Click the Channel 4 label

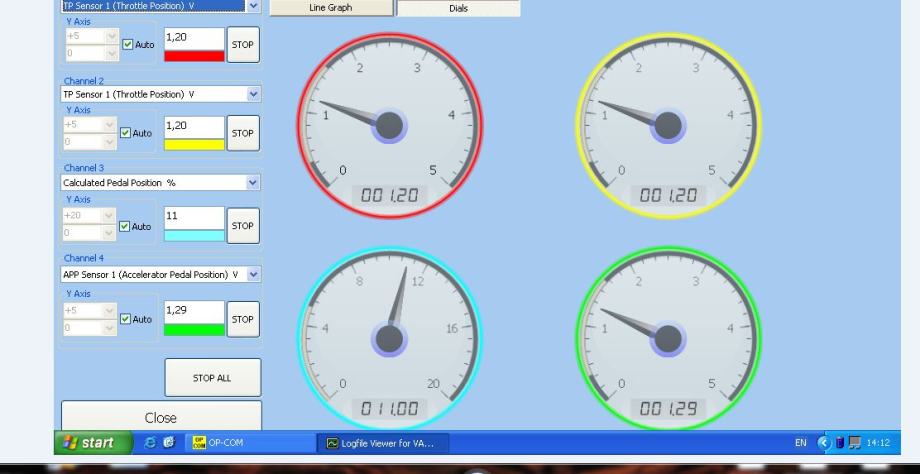click(84, 258)
